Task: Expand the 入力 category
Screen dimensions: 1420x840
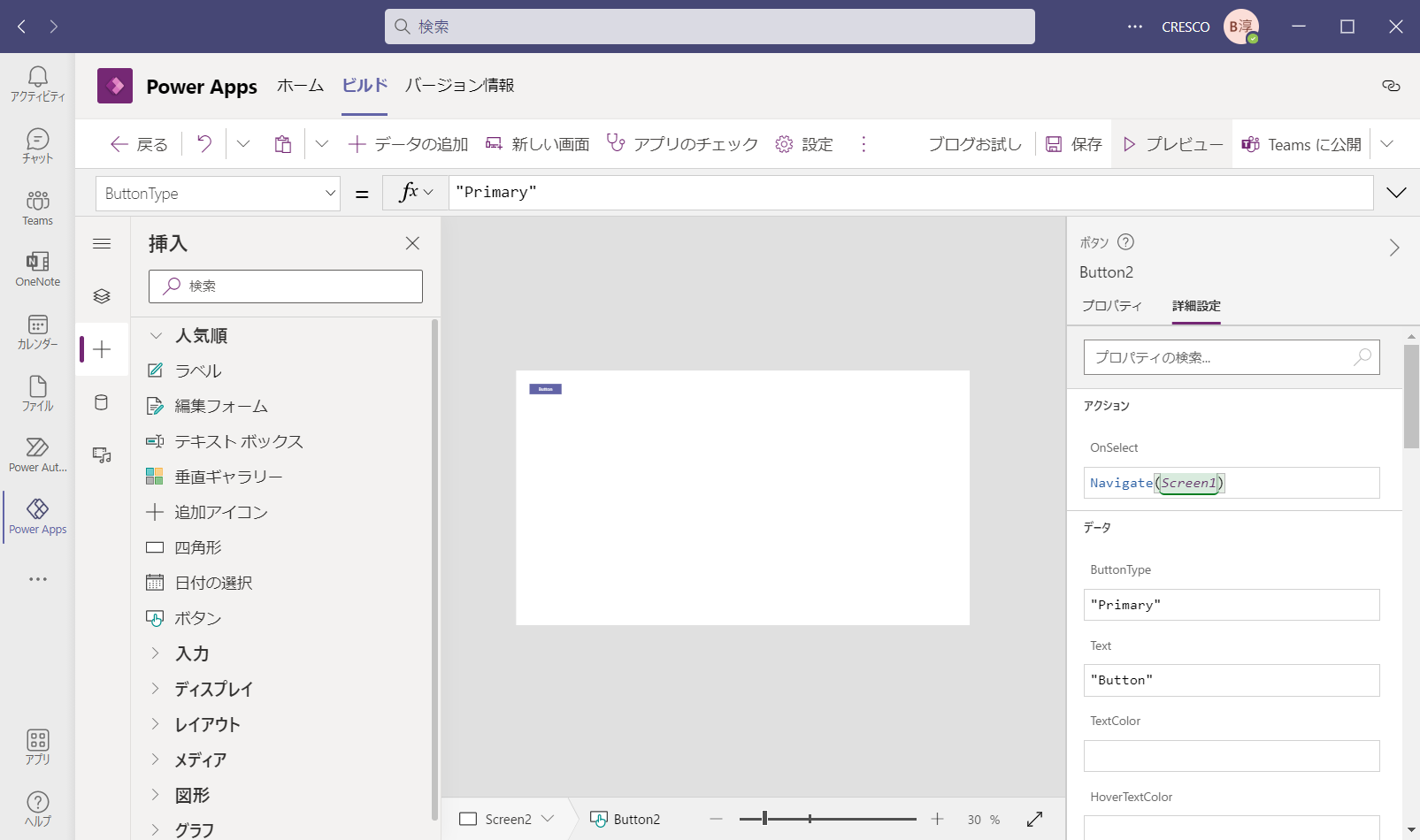Action: coord(156,653)
